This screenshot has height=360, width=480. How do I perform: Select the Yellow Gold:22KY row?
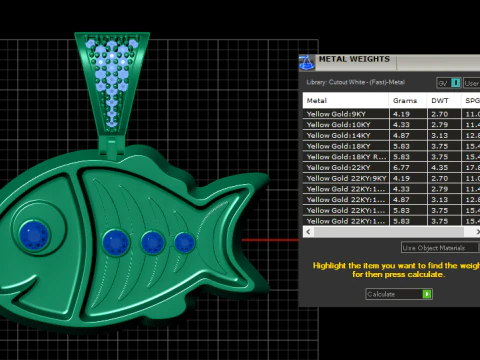tap(391, 167)
